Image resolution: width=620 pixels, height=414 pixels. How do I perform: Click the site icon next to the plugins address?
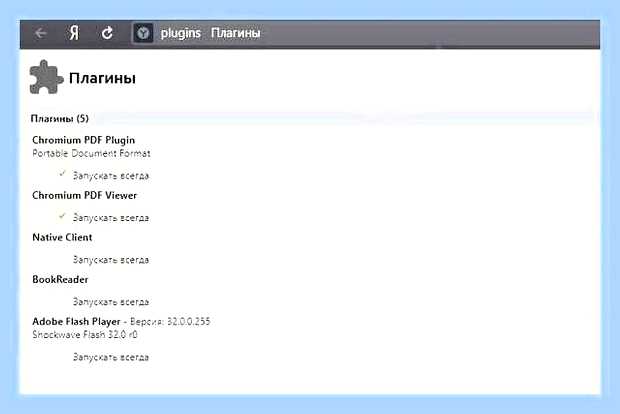tap(143, 33)
